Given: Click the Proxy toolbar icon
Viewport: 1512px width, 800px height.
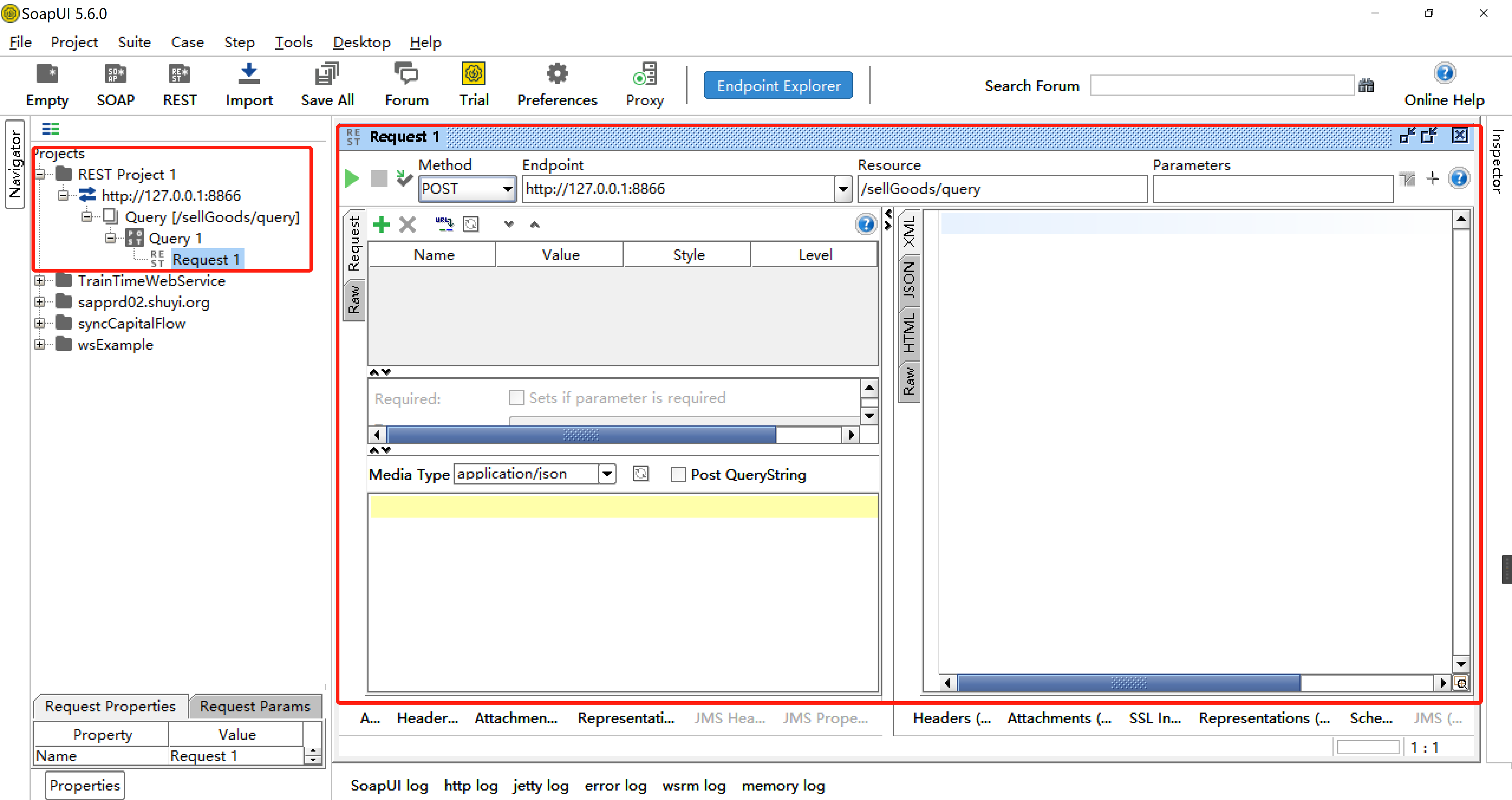Looking at the screenshot, I should [x=644, y=85].
